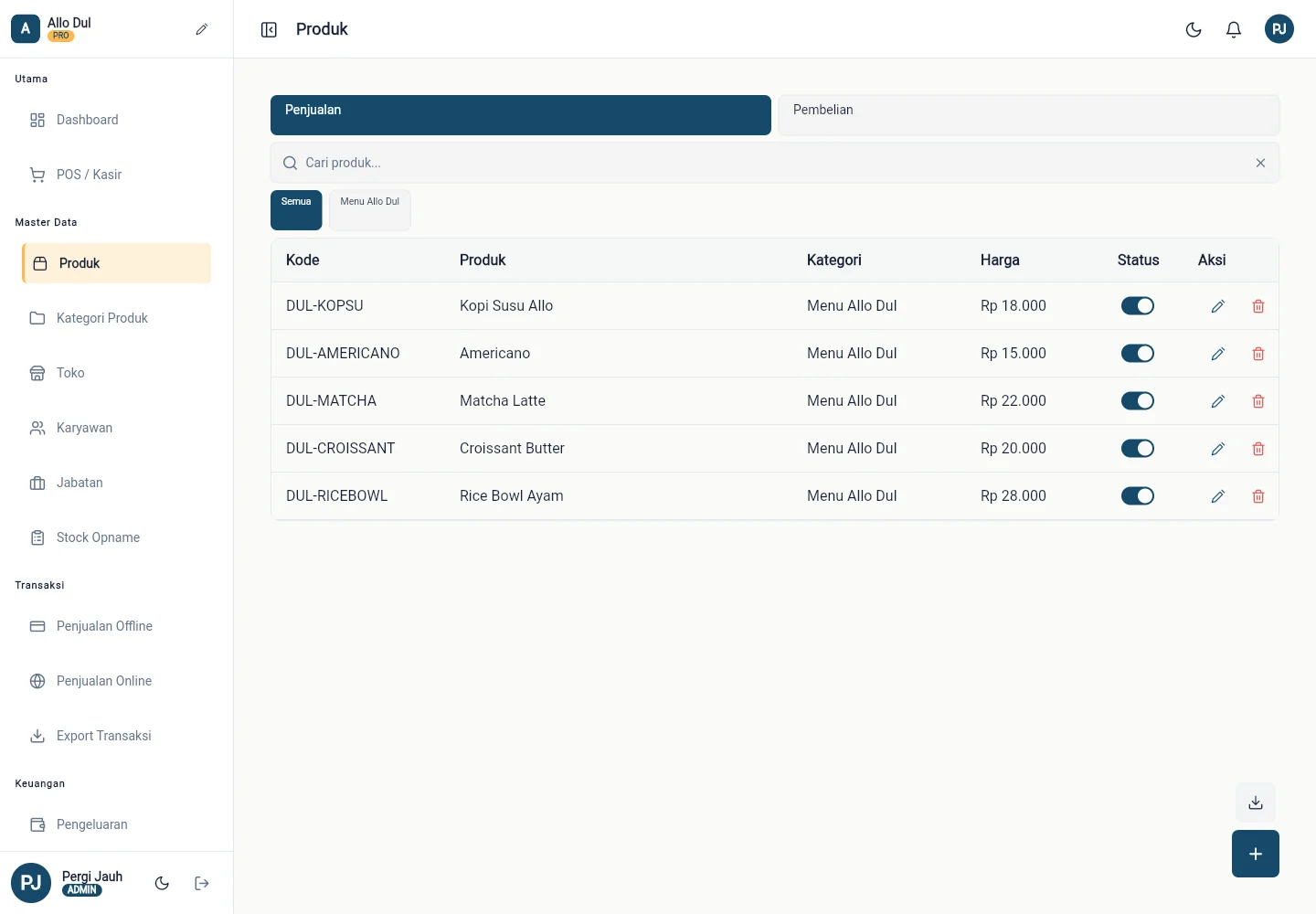Disable status for Americano
This screenshot has width=1316, height=914.
click(x=1138, y=354)
